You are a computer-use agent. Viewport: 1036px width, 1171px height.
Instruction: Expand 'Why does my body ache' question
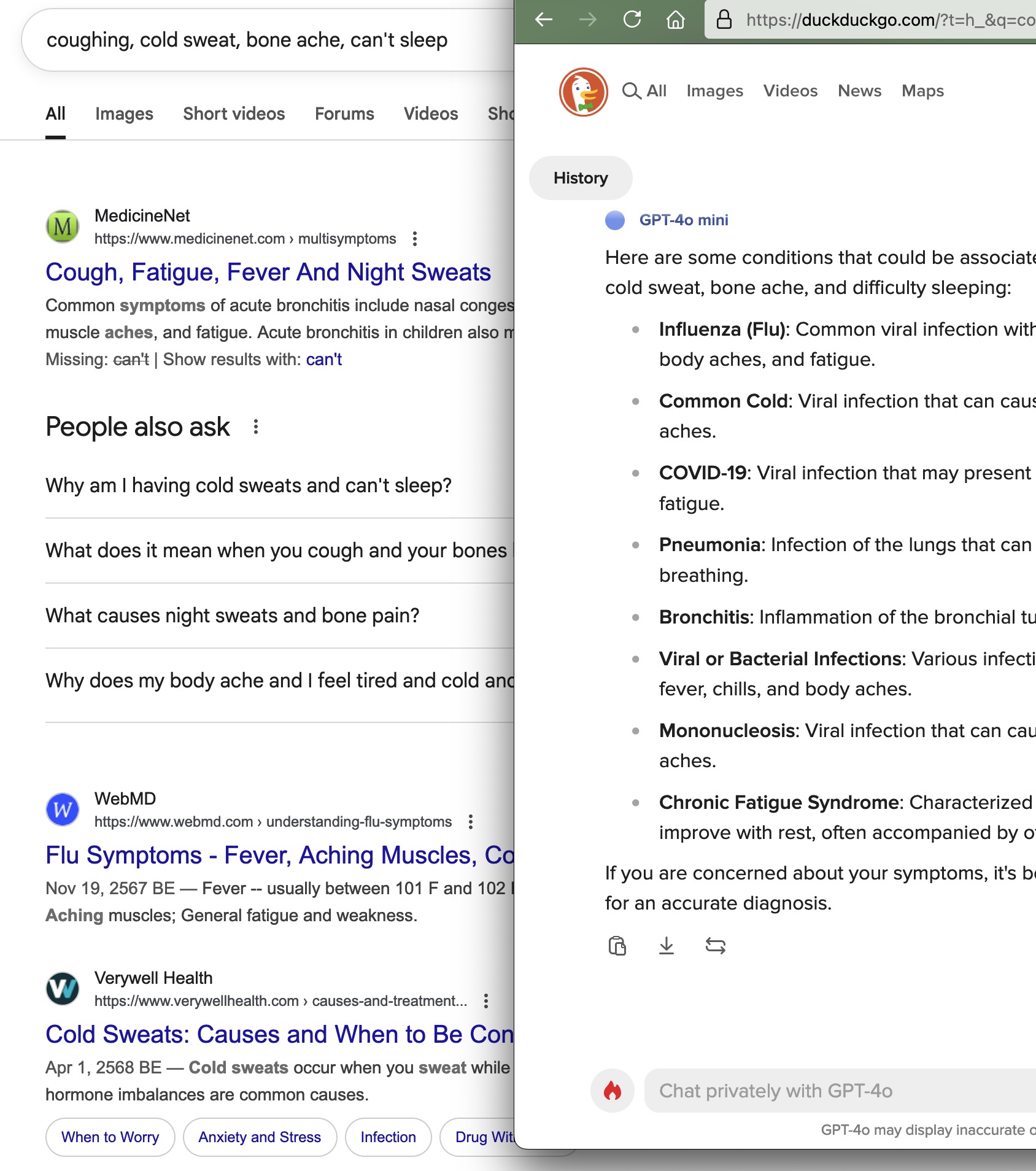point(280,681)
